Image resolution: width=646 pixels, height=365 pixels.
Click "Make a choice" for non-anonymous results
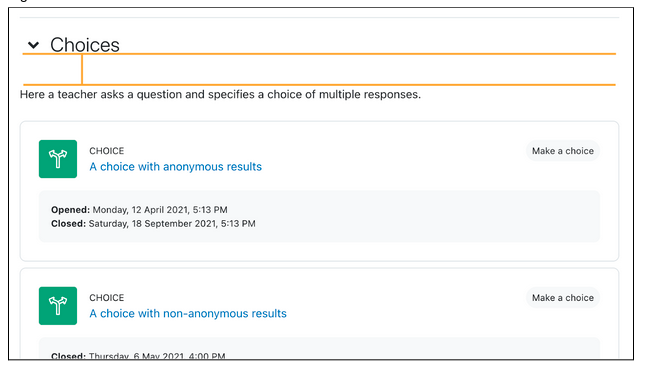[x=563, y=297]
